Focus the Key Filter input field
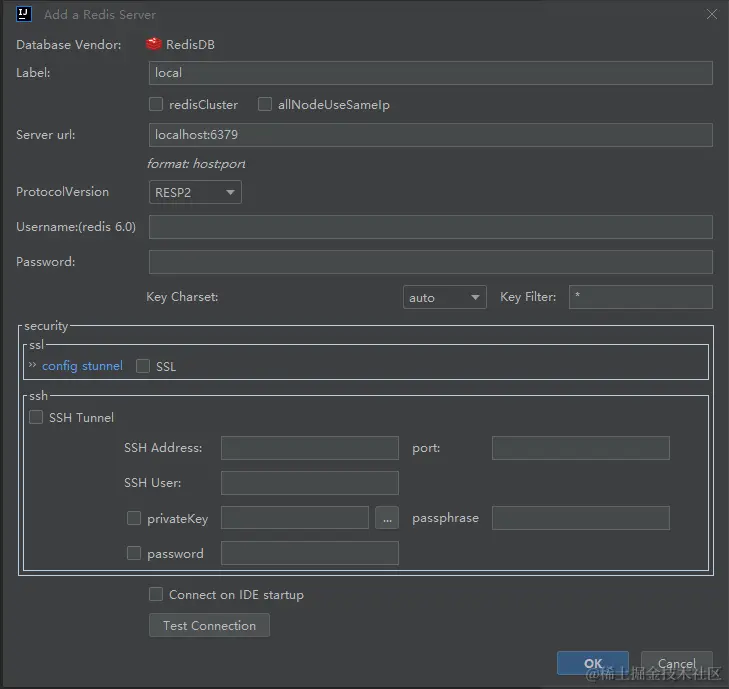This screenshot has width=729, height=689. (641, 297)
